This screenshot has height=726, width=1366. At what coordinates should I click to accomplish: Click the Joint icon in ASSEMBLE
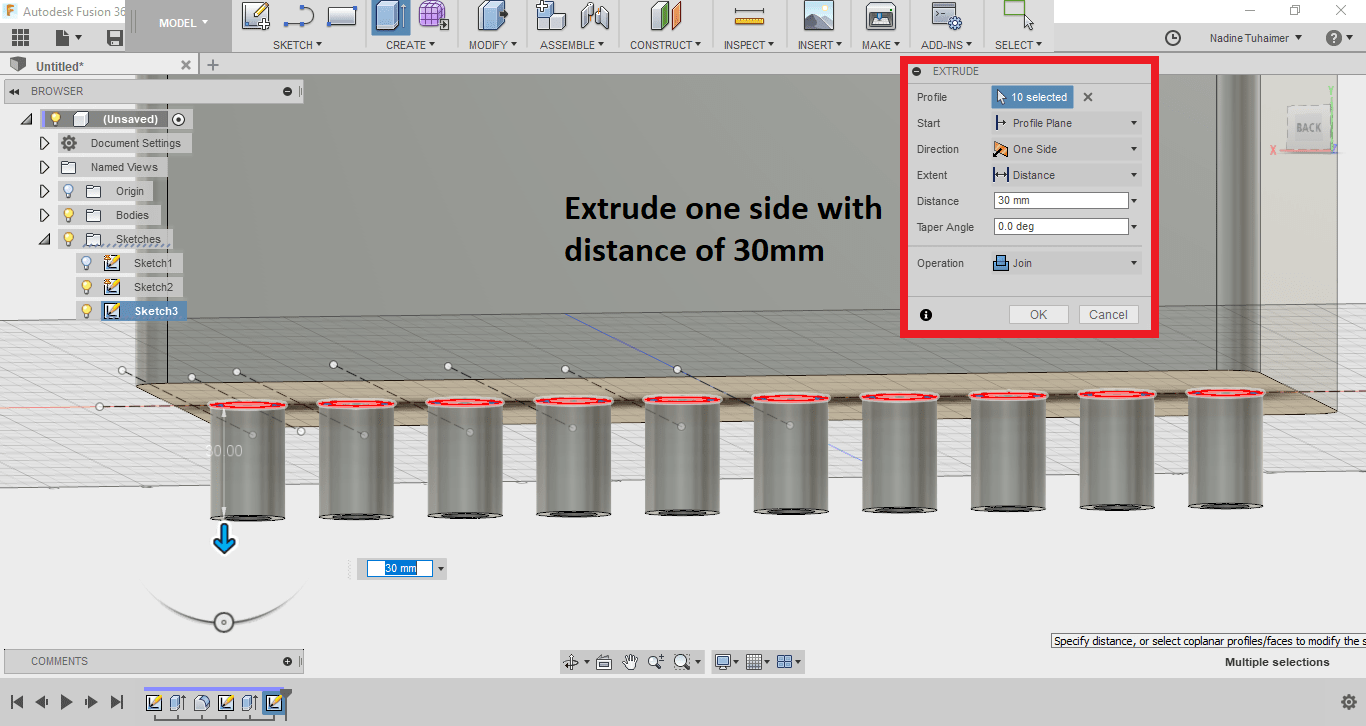595,16
